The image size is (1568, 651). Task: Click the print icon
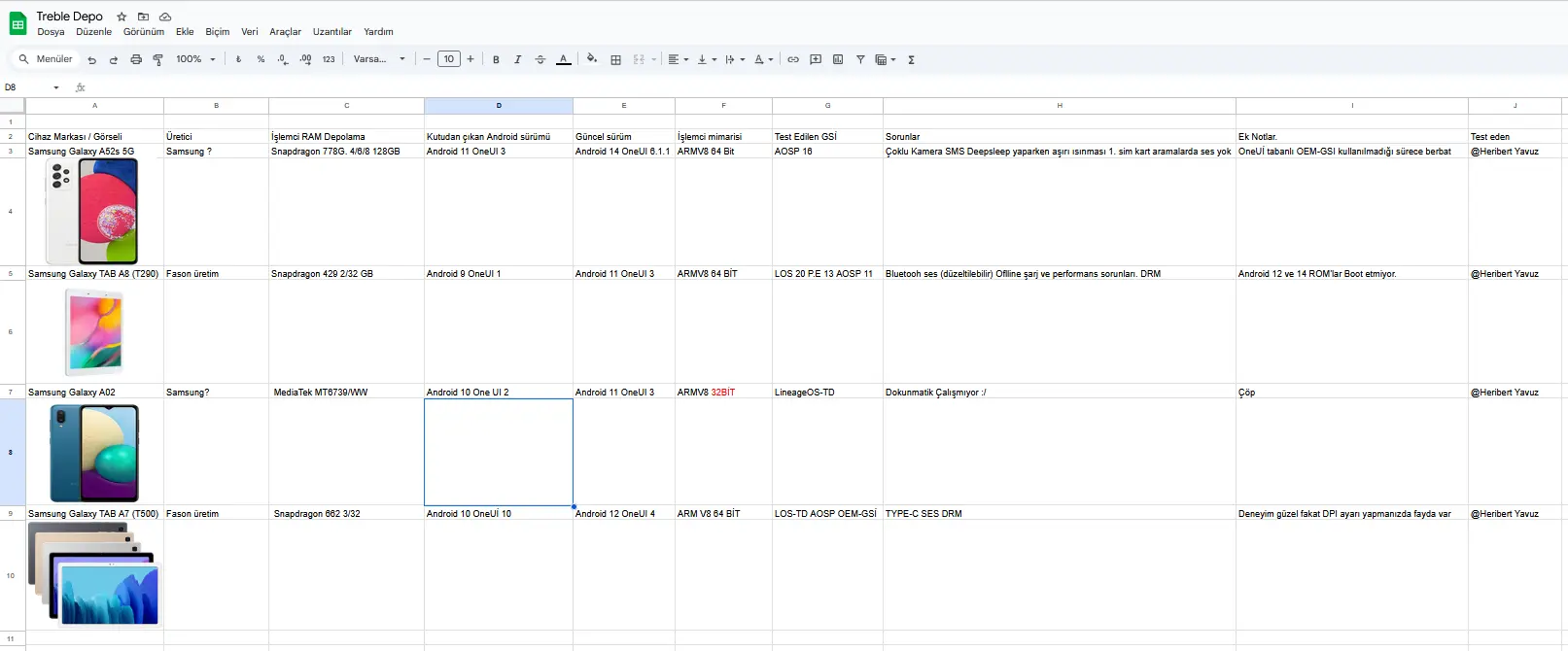tap(136, 59)
